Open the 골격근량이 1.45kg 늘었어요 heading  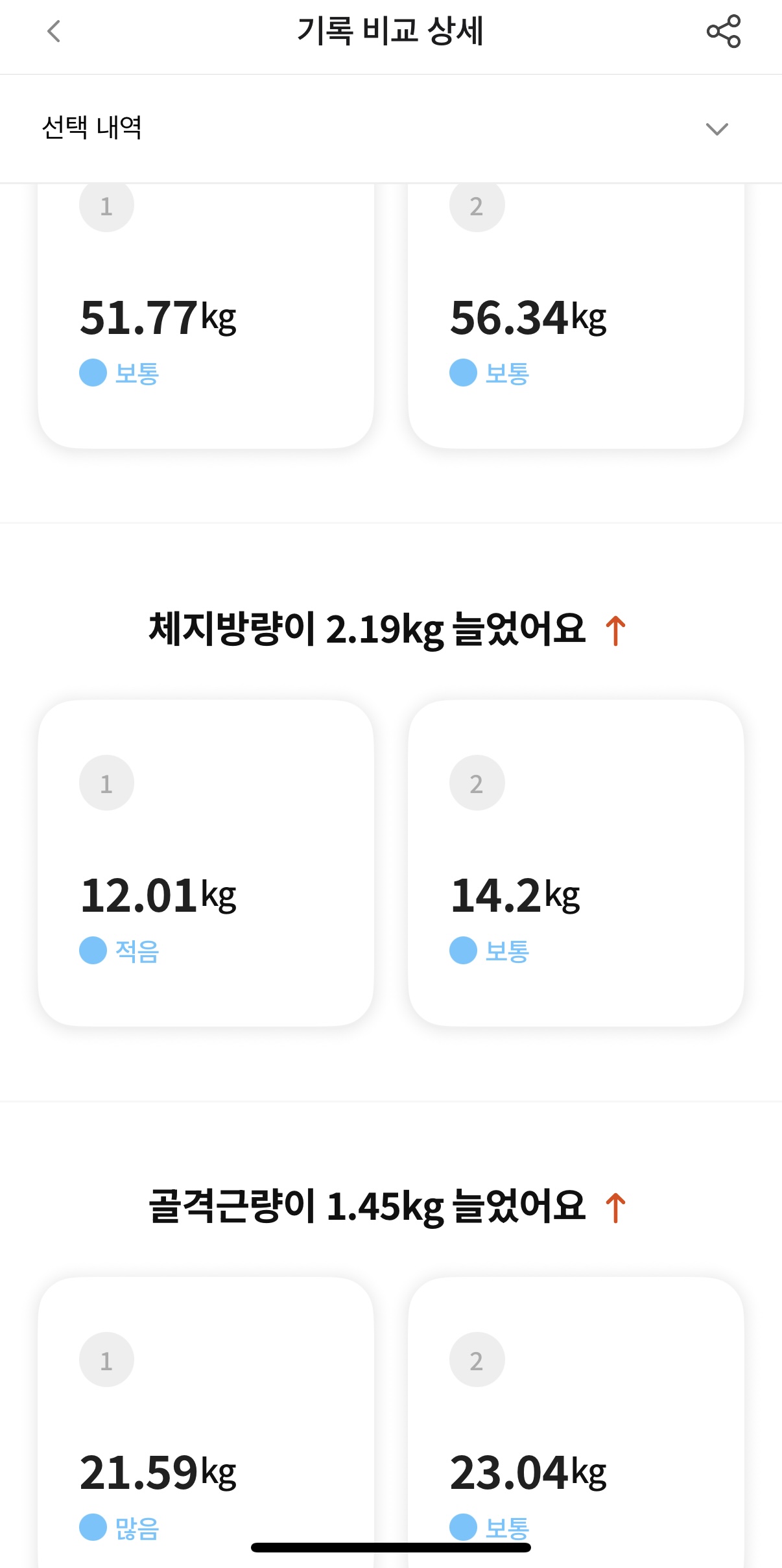pyautogui.click(x=367, y=1206)
